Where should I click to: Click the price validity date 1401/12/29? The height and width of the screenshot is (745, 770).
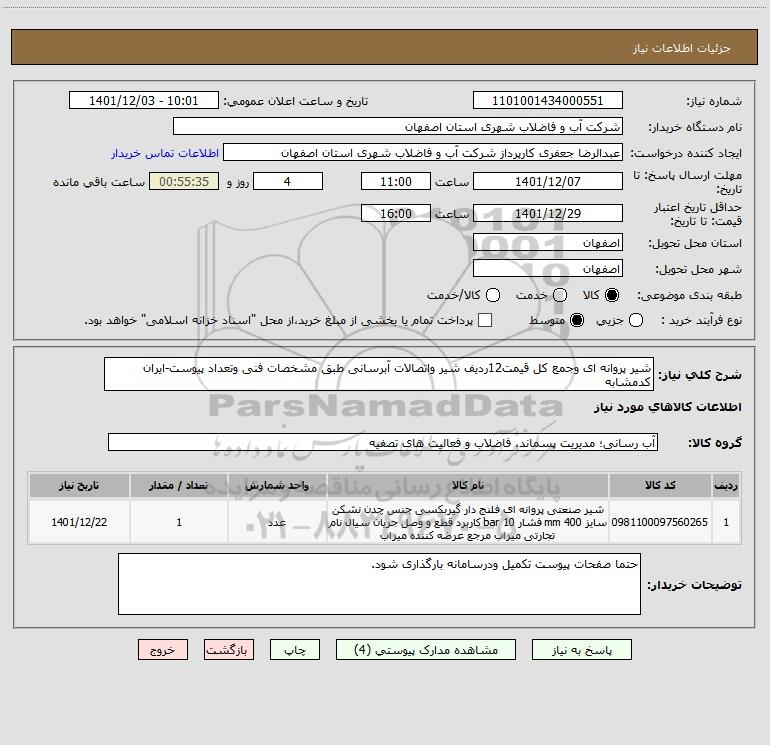pos(548,214)
